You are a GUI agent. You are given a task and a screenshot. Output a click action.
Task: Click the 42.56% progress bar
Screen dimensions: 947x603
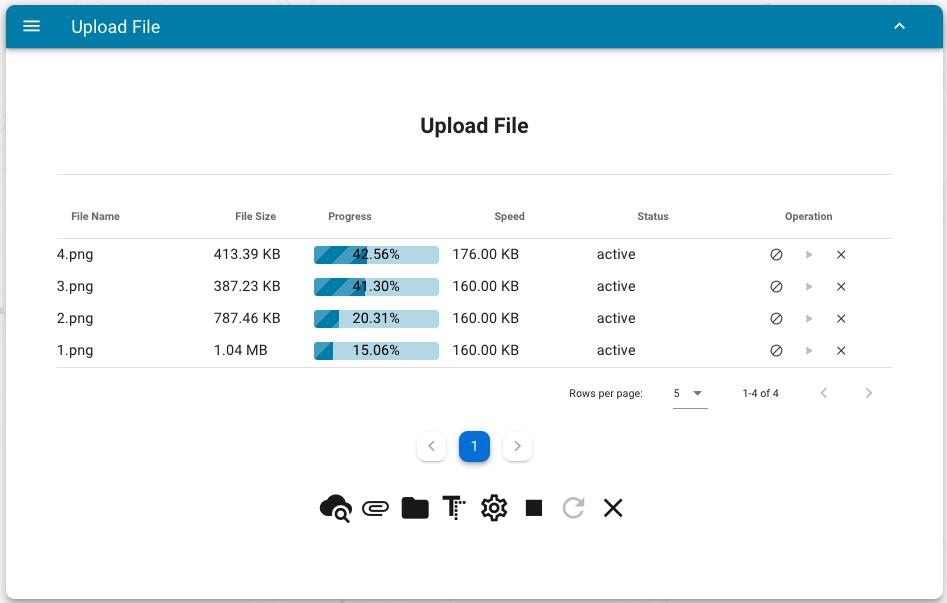tap(376, 254)
